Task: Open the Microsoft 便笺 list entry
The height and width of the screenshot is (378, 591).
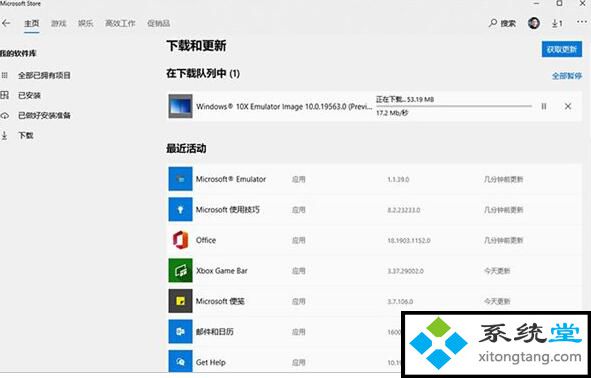Action: point(374,301)
